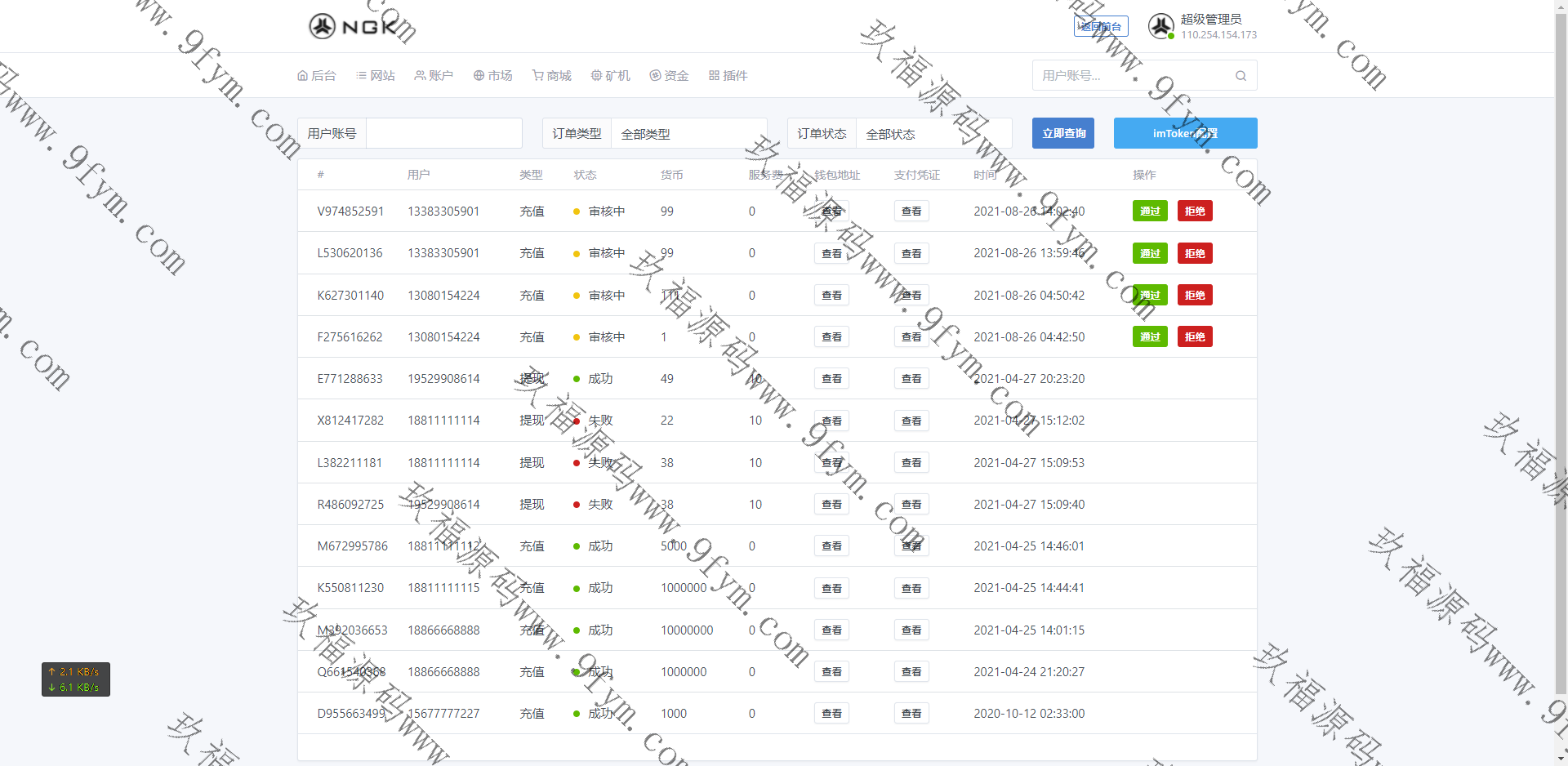The height and width of the screenshot is (766, 1568).
Task: Click the 立即查询 button
Action: pyautogui.click(x=1063, y=133)
